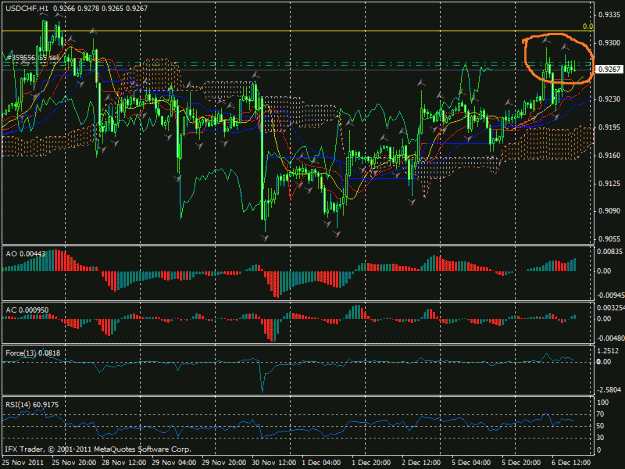The width and height of the screenshot is (625, 469).
Task: Click the 1 Dec 20:00 time label
Action: (371, 463)
